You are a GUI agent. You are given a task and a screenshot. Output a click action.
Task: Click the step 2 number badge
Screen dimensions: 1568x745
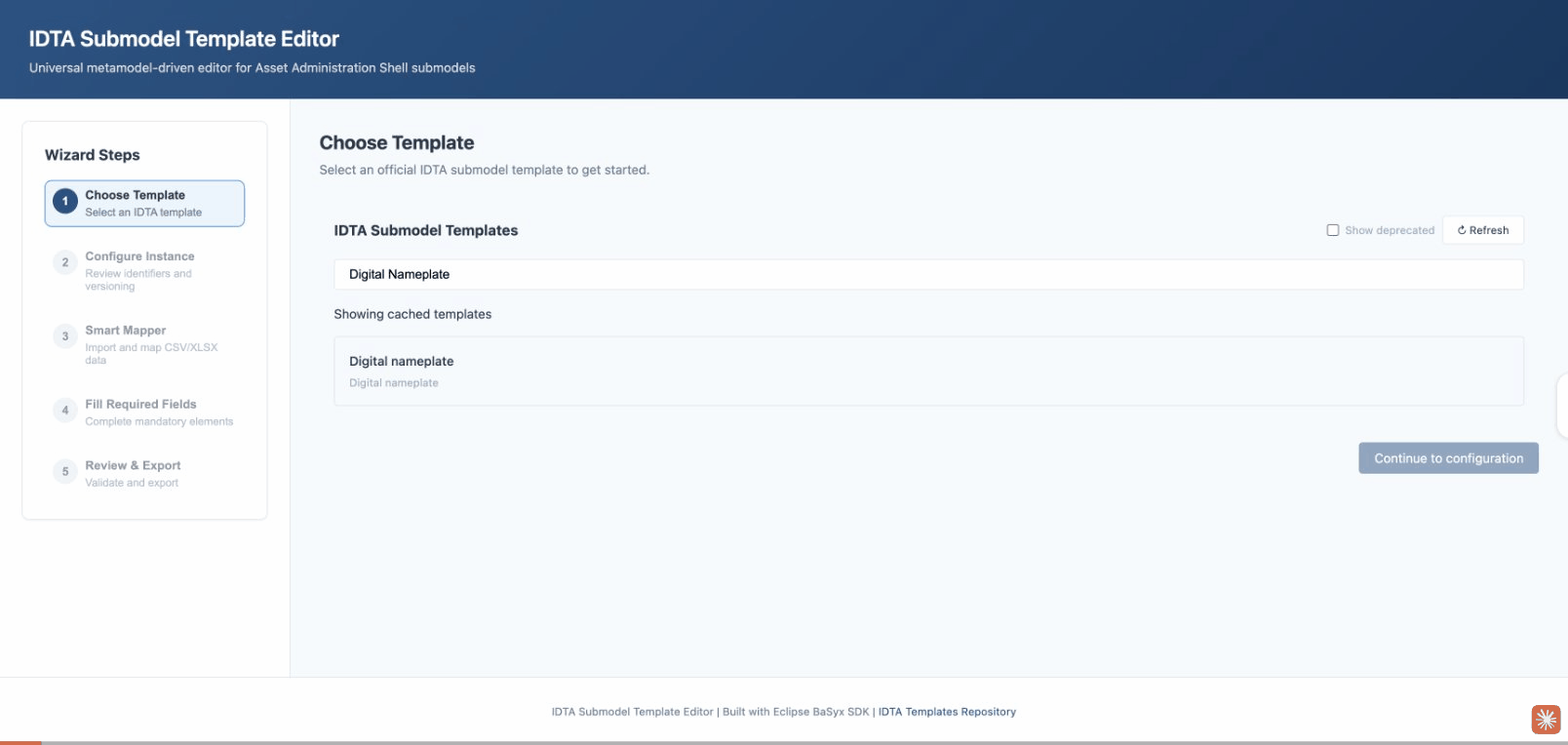(65, 262)
